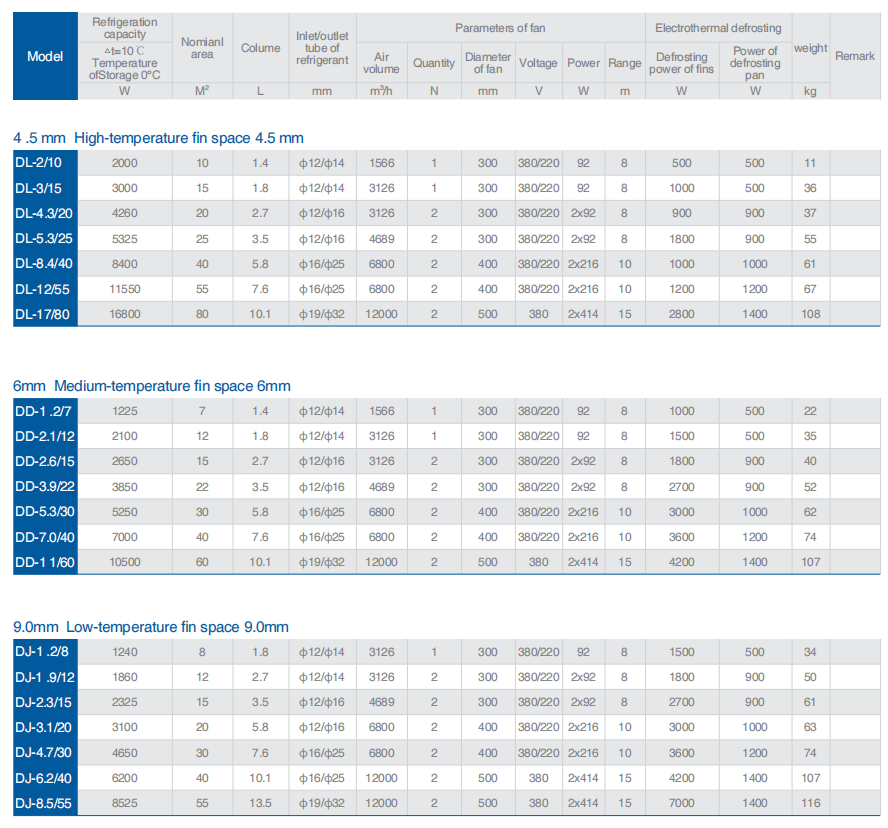
Task: Click the Model column header
Action: (x=44, y=56)
